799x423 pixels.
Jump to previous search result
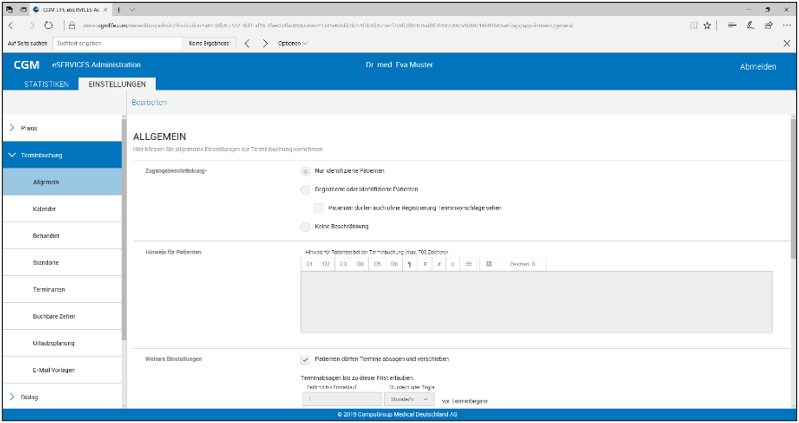click(x=247, y=43)
